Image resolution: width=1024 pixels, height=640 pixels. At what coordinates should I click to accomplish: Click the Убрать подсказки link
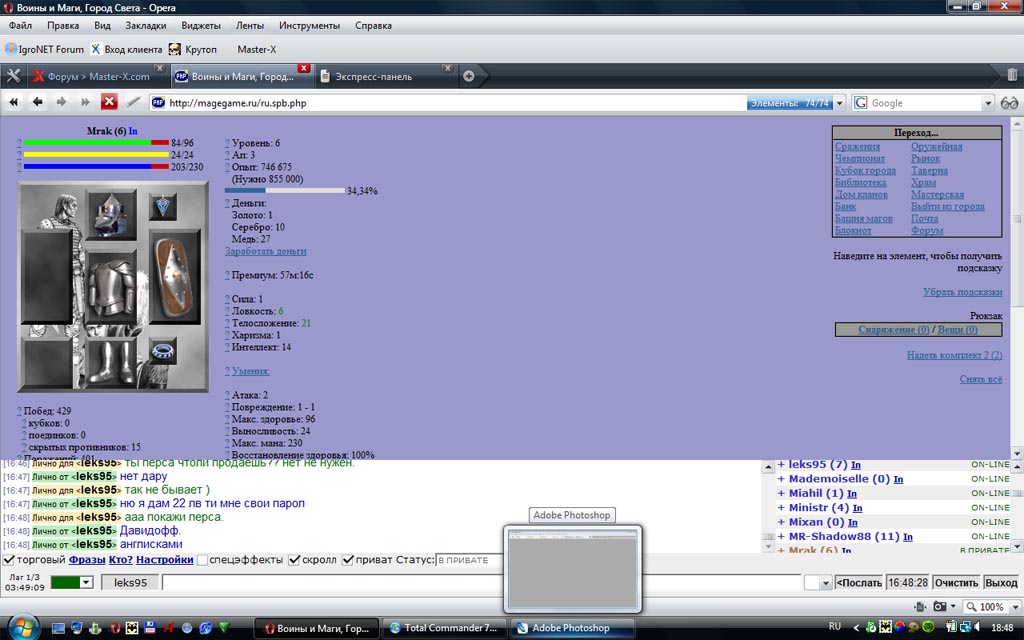pos(963,292)
